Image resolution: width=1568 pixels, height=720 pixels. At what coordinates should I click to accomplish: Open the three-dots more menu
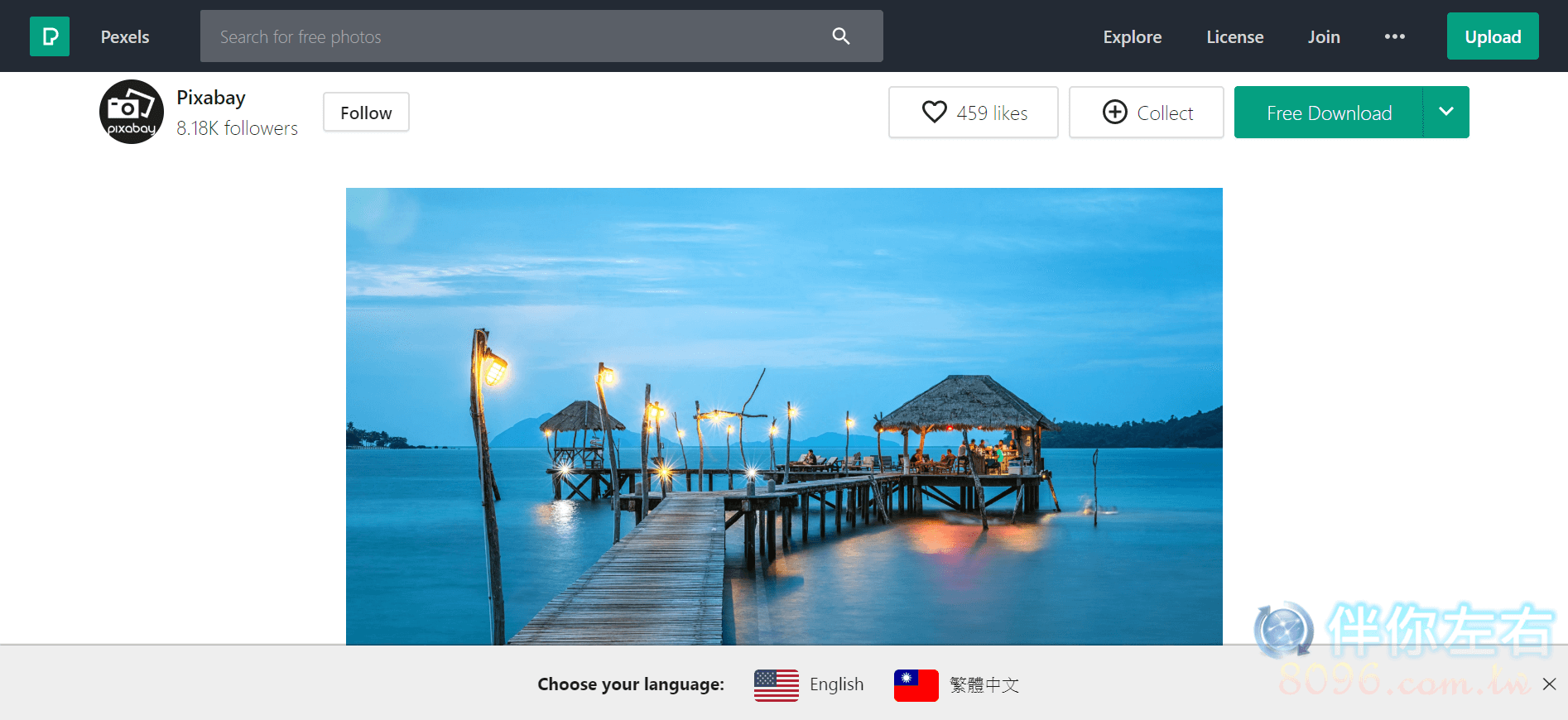1395,36
